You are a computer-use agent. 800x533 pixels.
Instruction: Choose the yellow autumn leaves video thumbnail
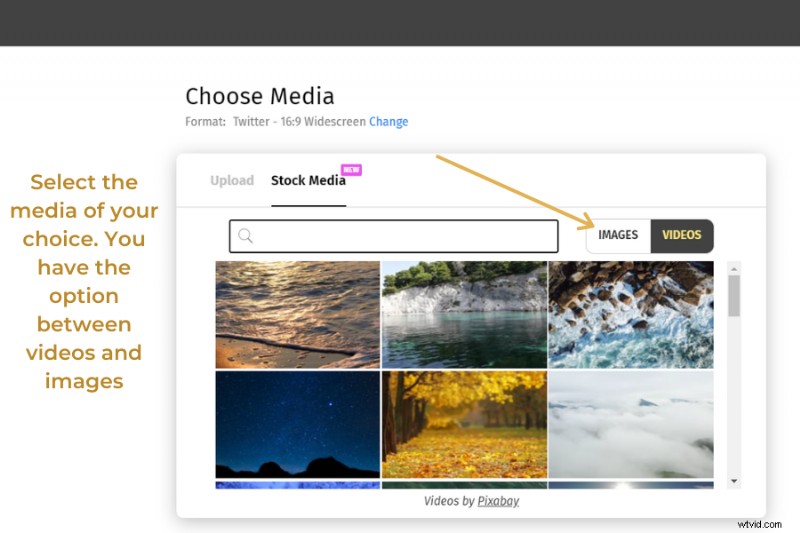464,424
